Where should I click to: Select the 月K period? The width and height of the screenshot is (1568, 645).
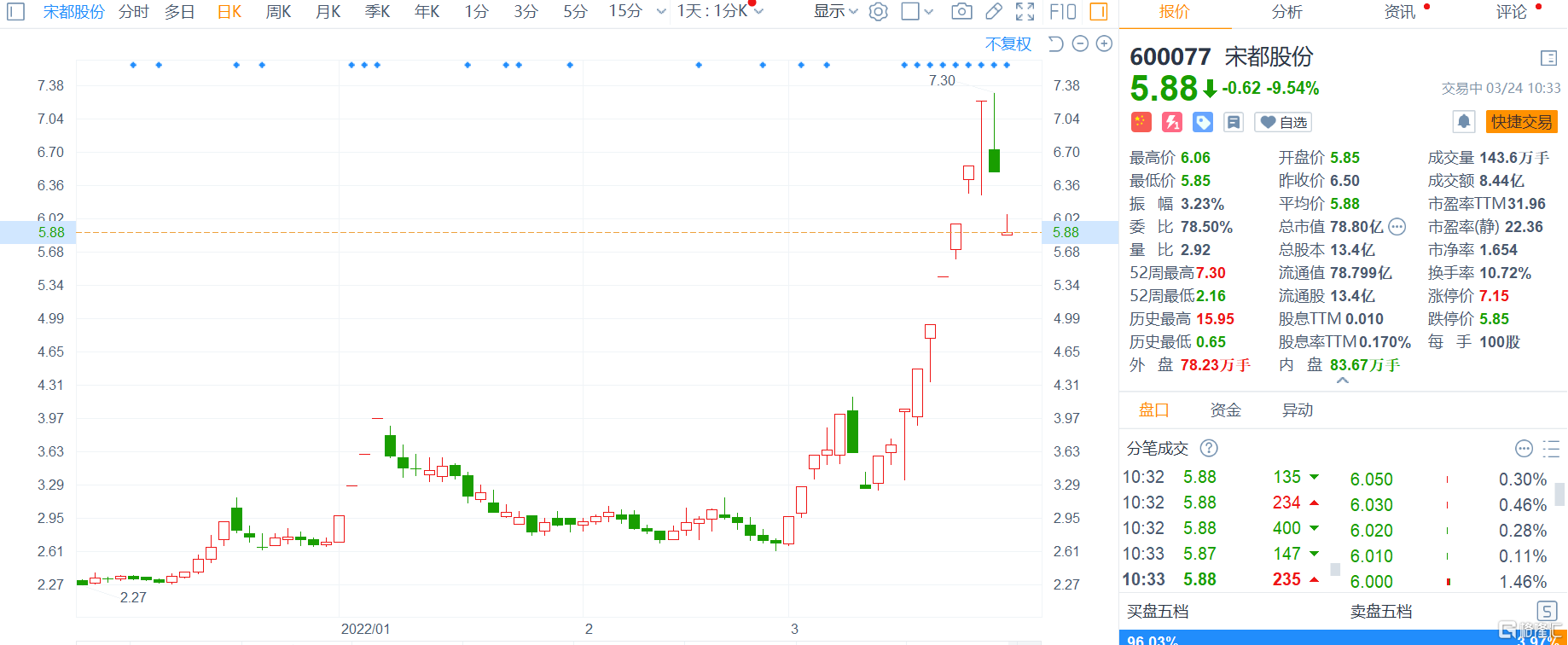pos(328,11)
